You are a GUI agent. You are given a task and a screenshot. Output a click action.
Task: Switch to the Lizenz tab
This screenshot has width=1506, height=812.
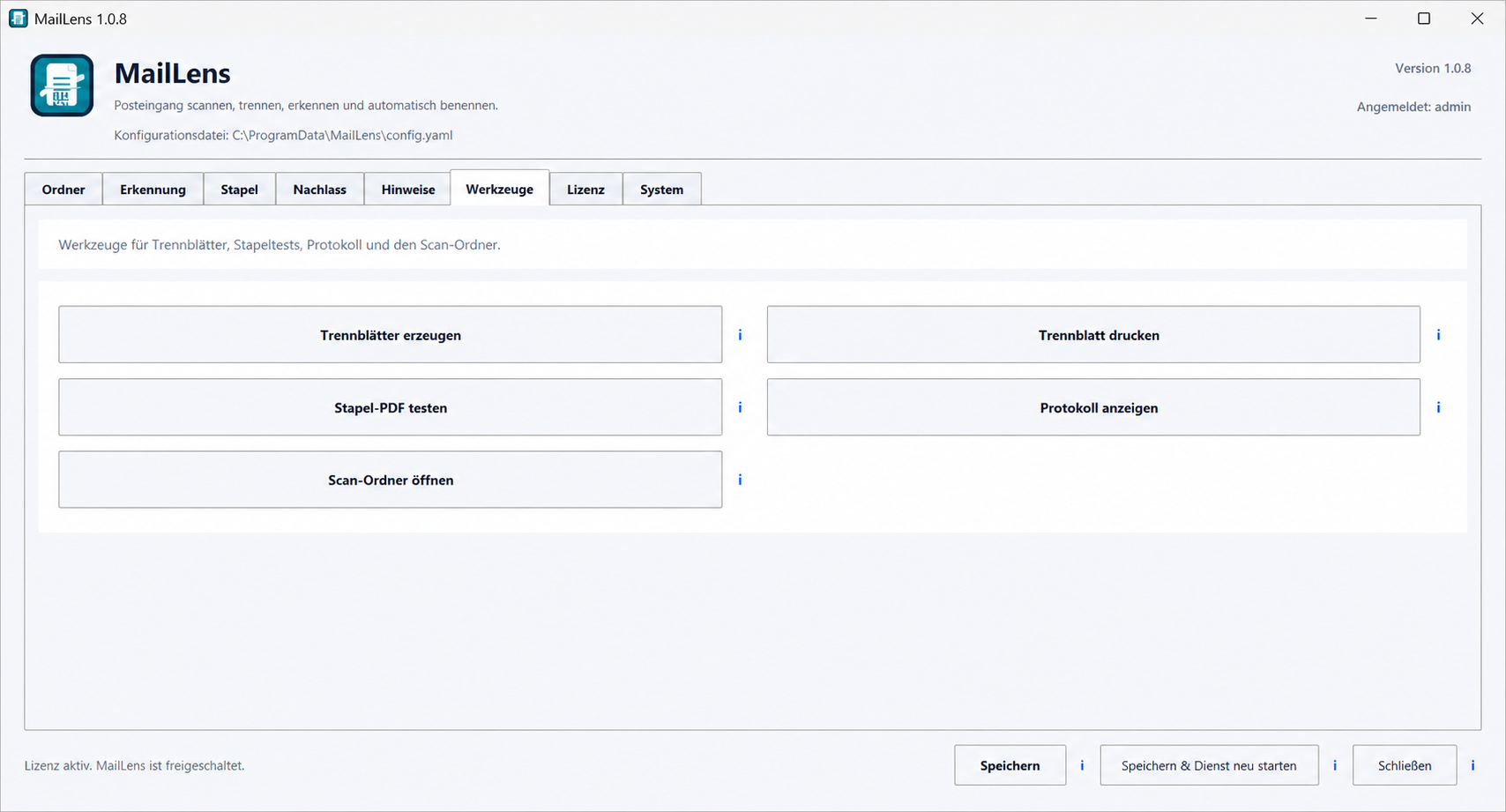[586, 190]
